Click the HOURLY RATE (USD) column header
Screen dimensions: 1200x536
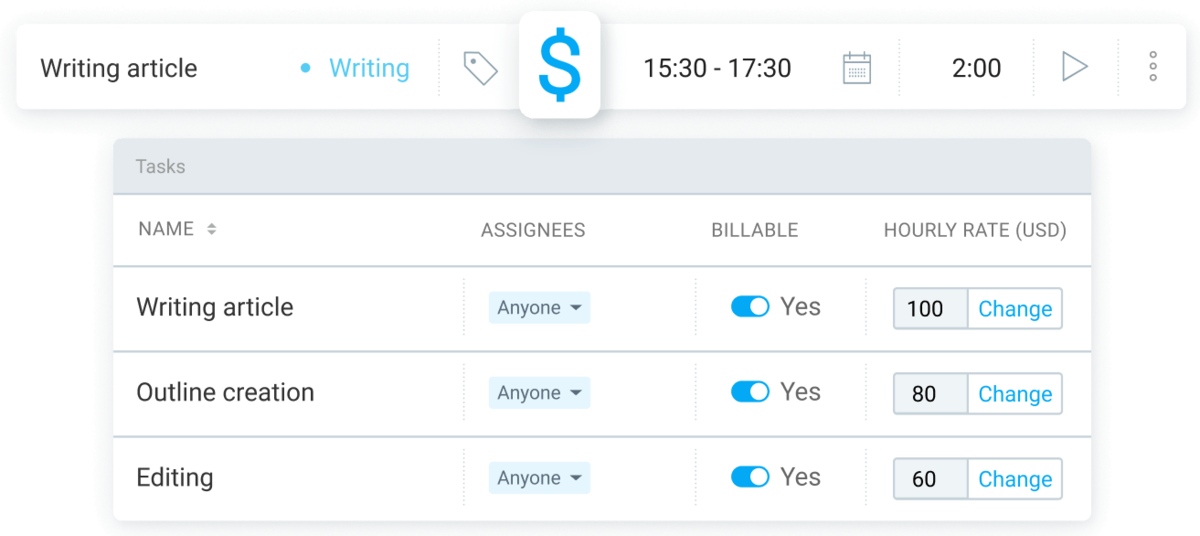tap(974, 230)
